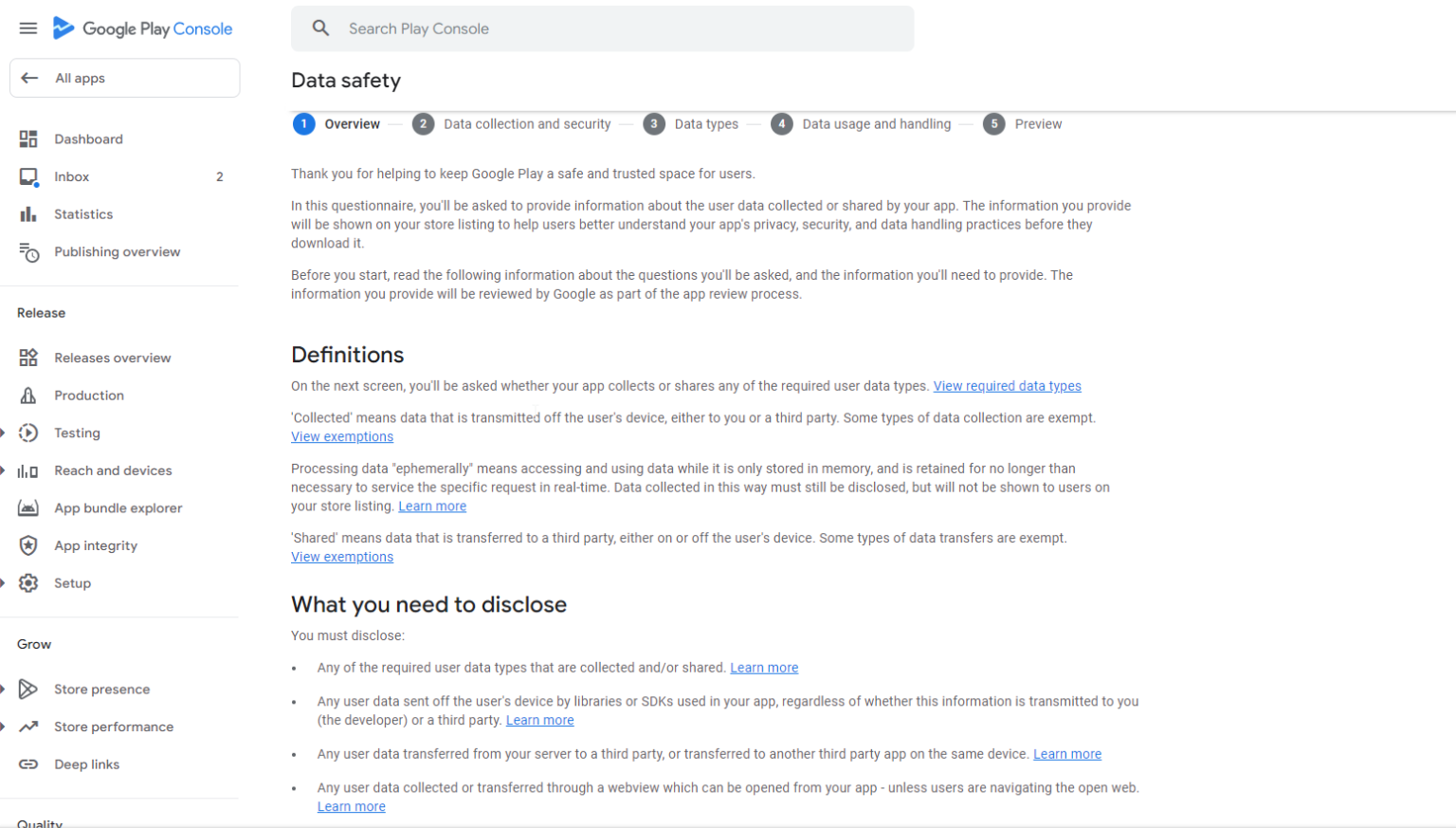The width and height of the screenshot is (1456, 828).
Task: Open the Deep links page
Action: [x=86, y=764]
